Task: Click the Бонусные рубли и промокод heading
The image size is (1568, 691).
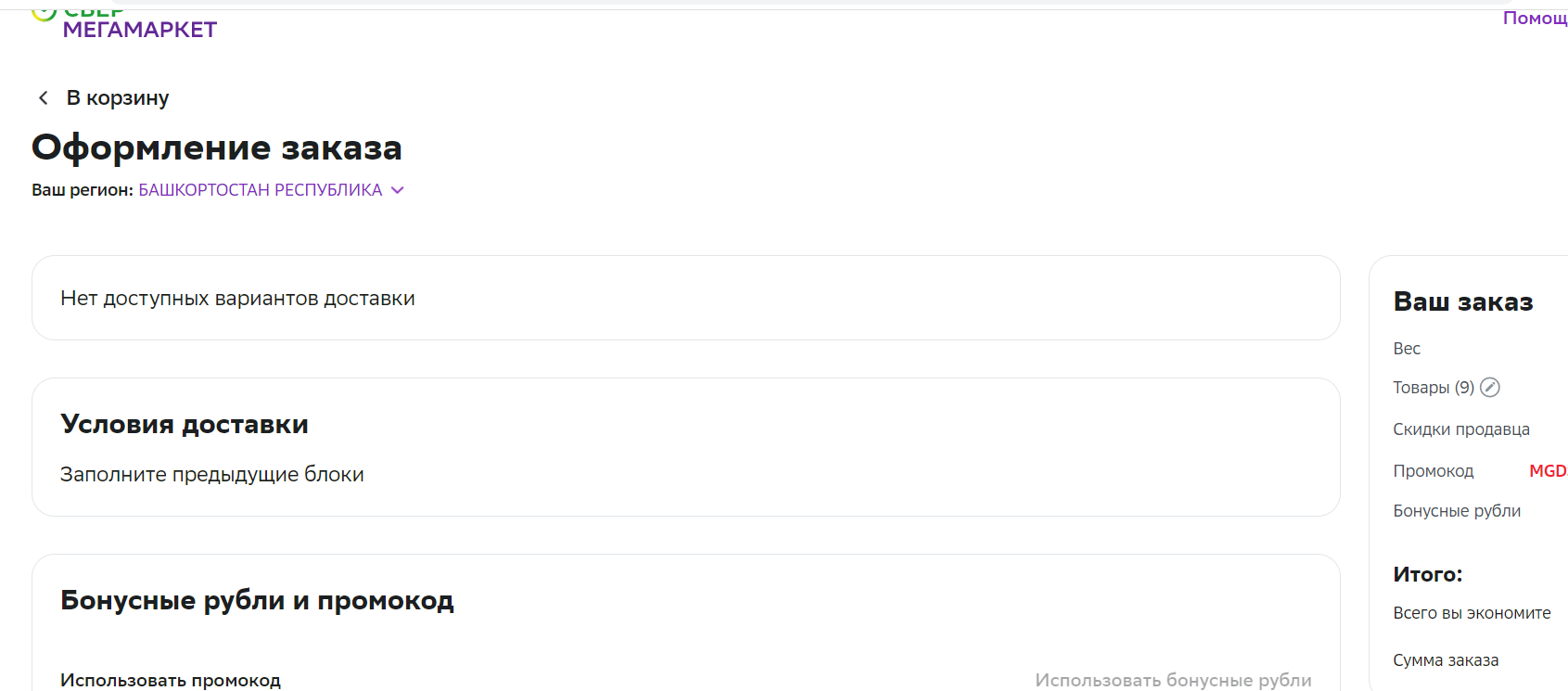Action: [257, 600]
